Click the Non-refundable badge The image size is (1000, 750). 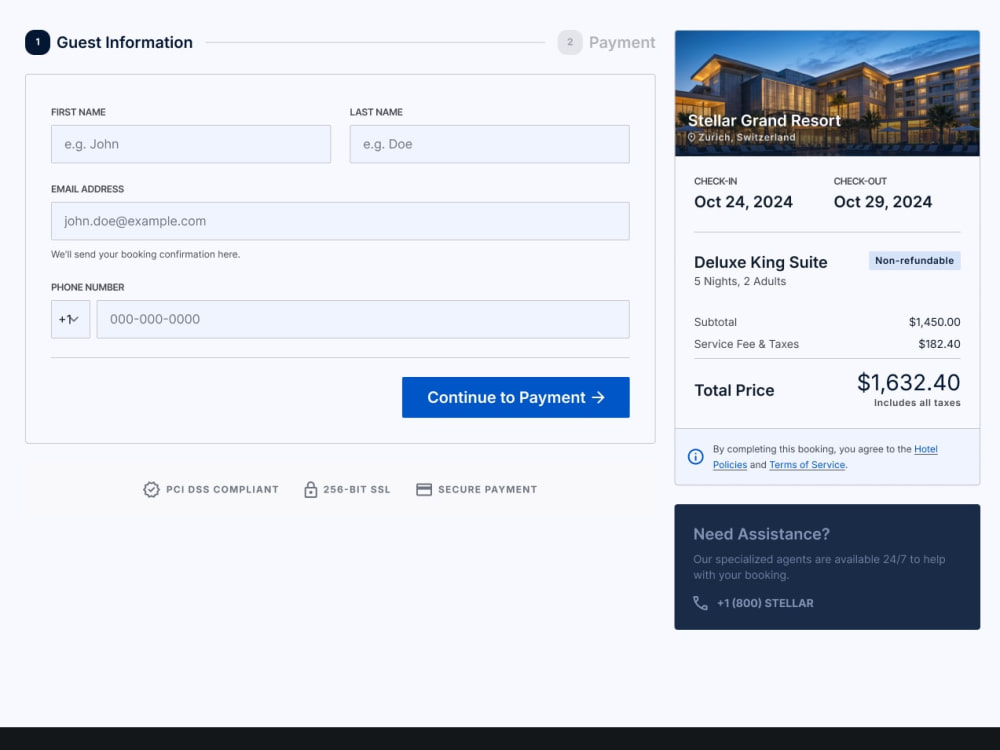(915, 260)
